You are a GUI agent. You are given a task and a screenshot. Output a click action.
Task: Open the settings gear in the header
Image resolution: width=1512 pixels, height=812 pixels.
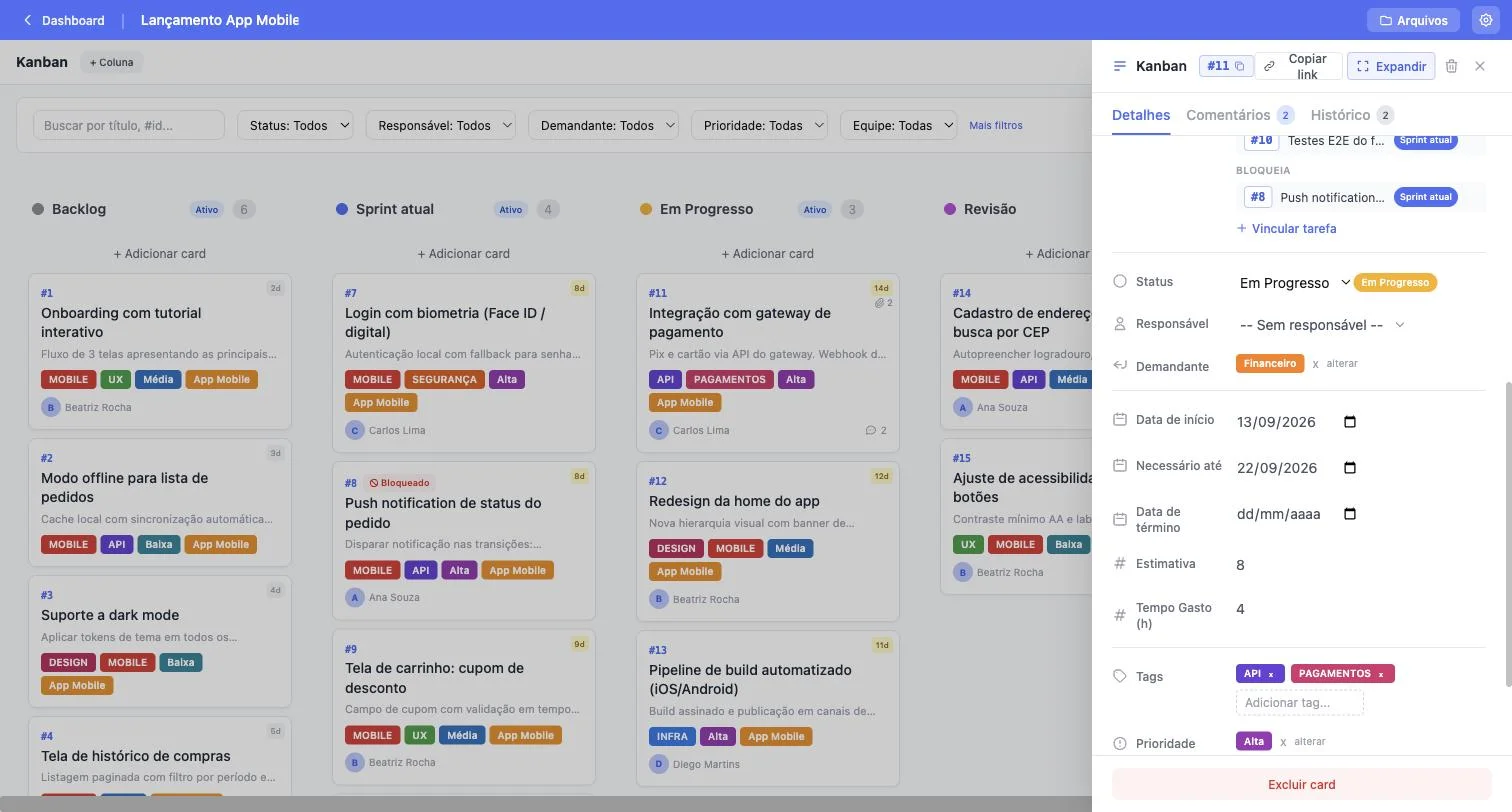point(1485,20)
